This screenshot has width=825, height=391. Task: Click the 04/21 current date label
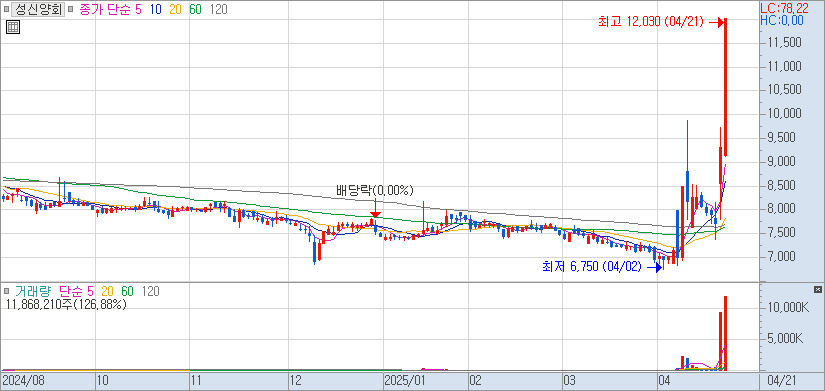(x=781, y=380)
